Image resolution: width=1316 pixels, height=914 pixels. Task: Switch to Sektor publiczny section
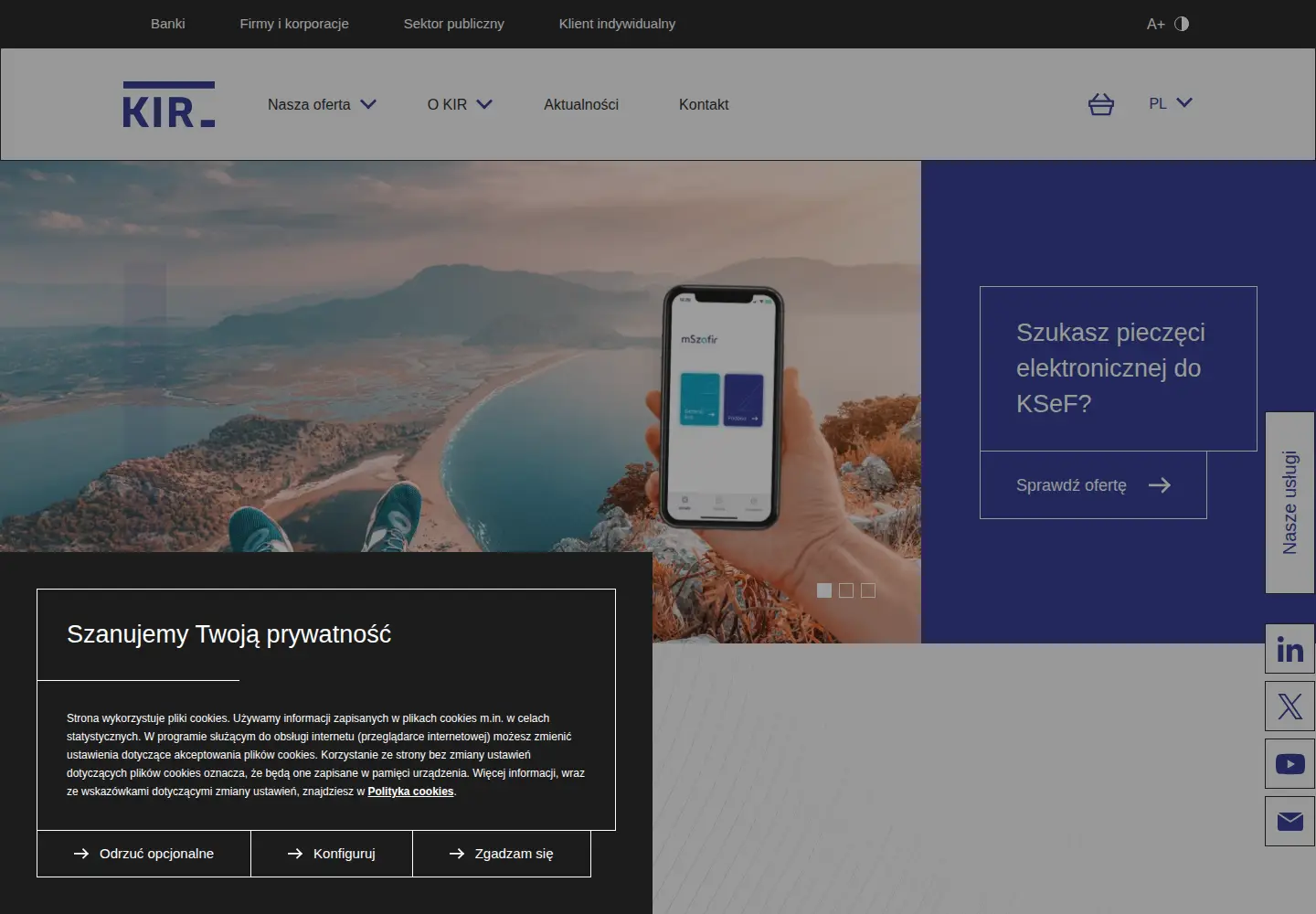coord(454,24)
